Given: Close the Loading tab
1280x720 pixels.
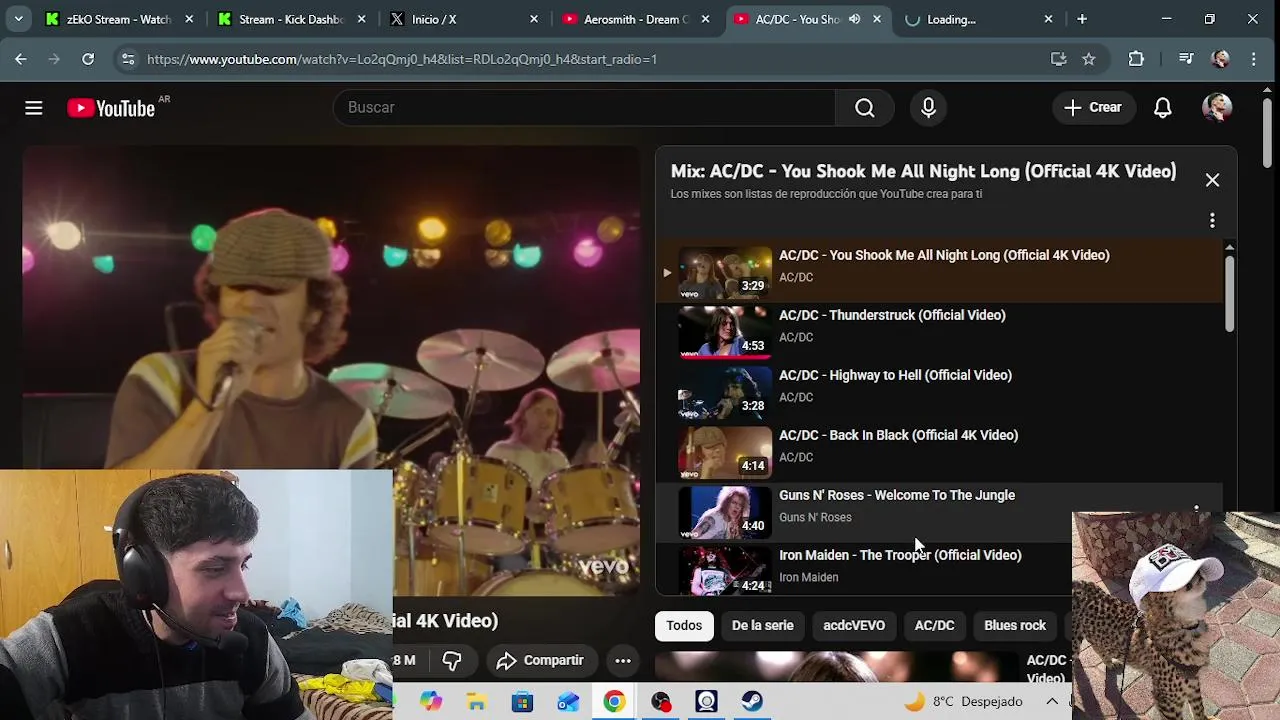Looking at the screenshot, I should (1048, 19).
